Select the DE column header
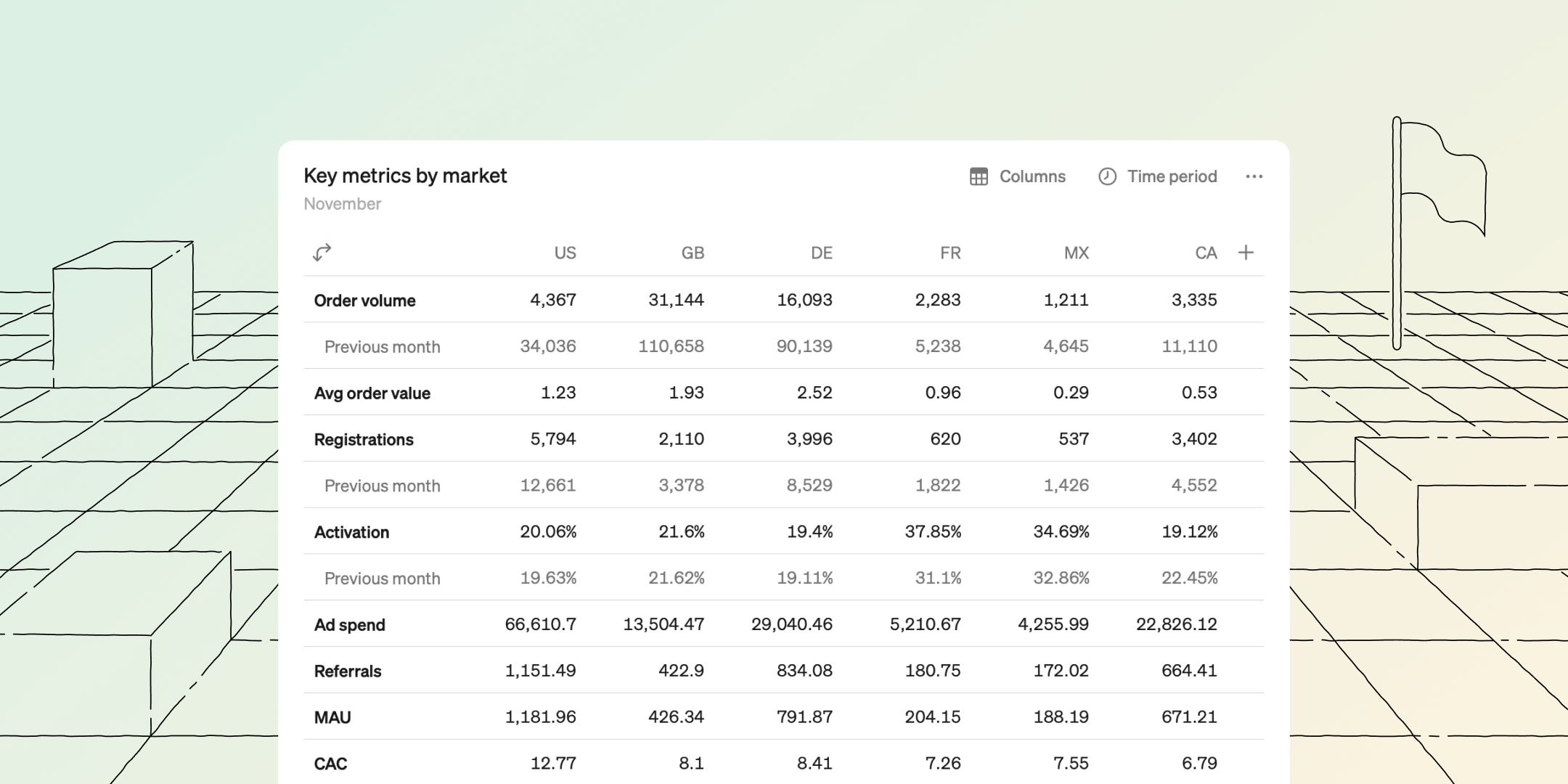This screenshot has width=1568, height=784. [821, 253]
